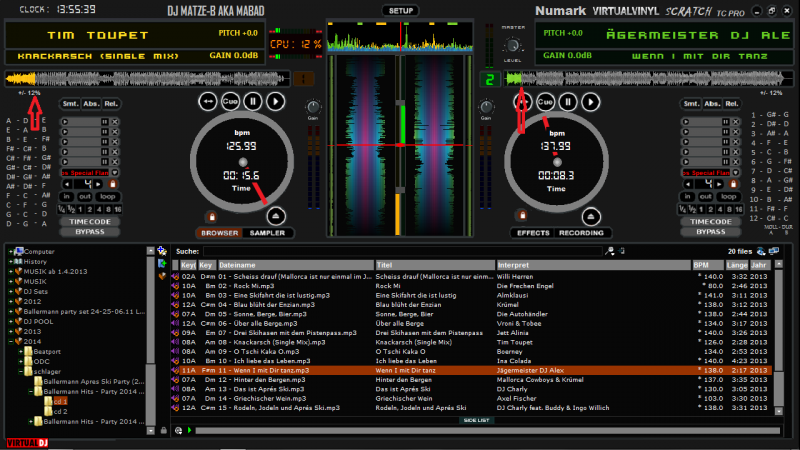
Task: Eject the track from the left deck
Action: click(x=277, y=215)
